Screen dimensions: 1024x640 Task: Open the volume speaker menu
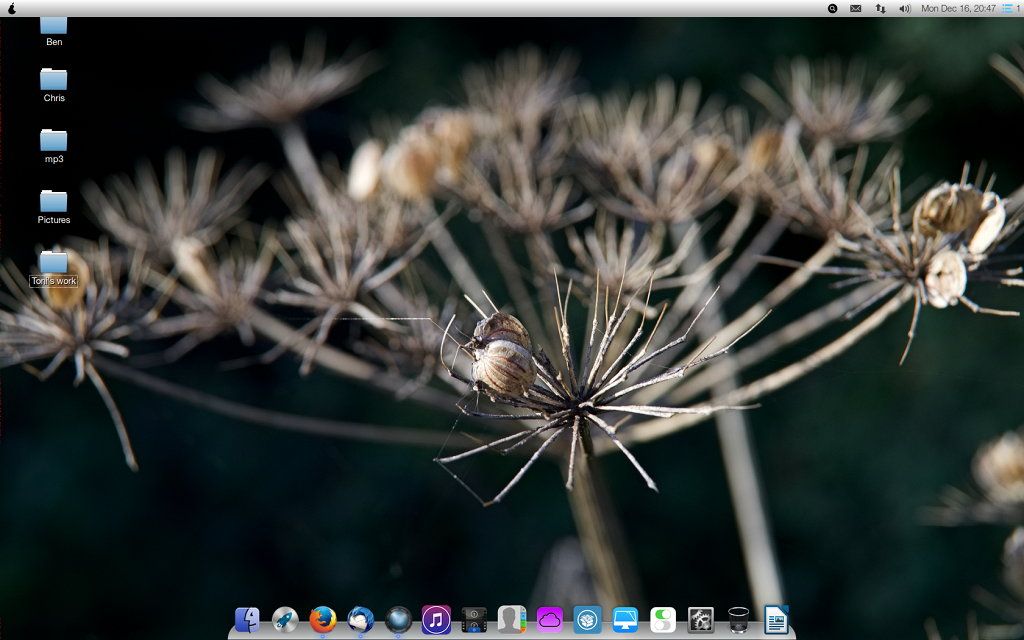click(x=904, y=8)
